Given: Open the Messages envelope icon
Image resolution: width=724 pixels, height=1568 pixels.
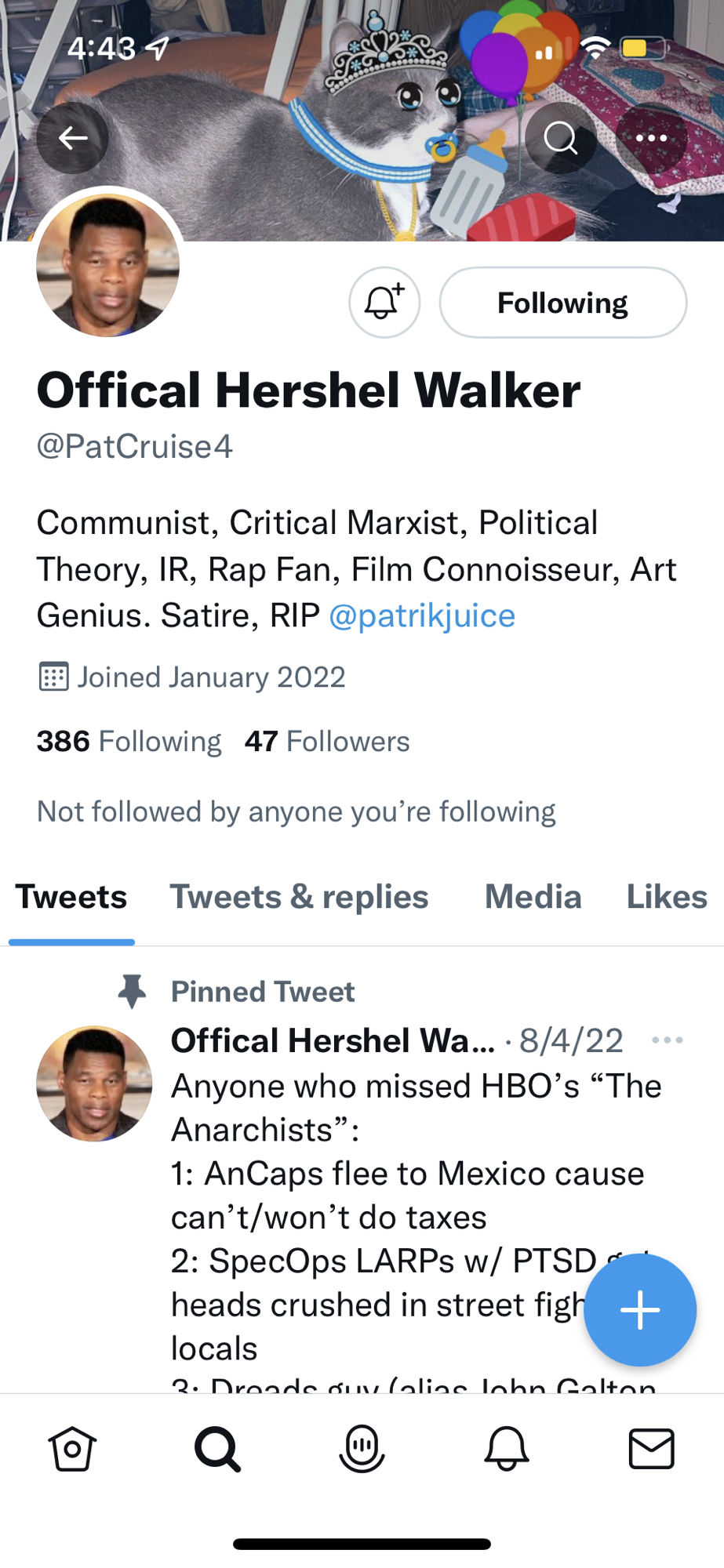Looking at the screenshot, I should (651, 1448).
